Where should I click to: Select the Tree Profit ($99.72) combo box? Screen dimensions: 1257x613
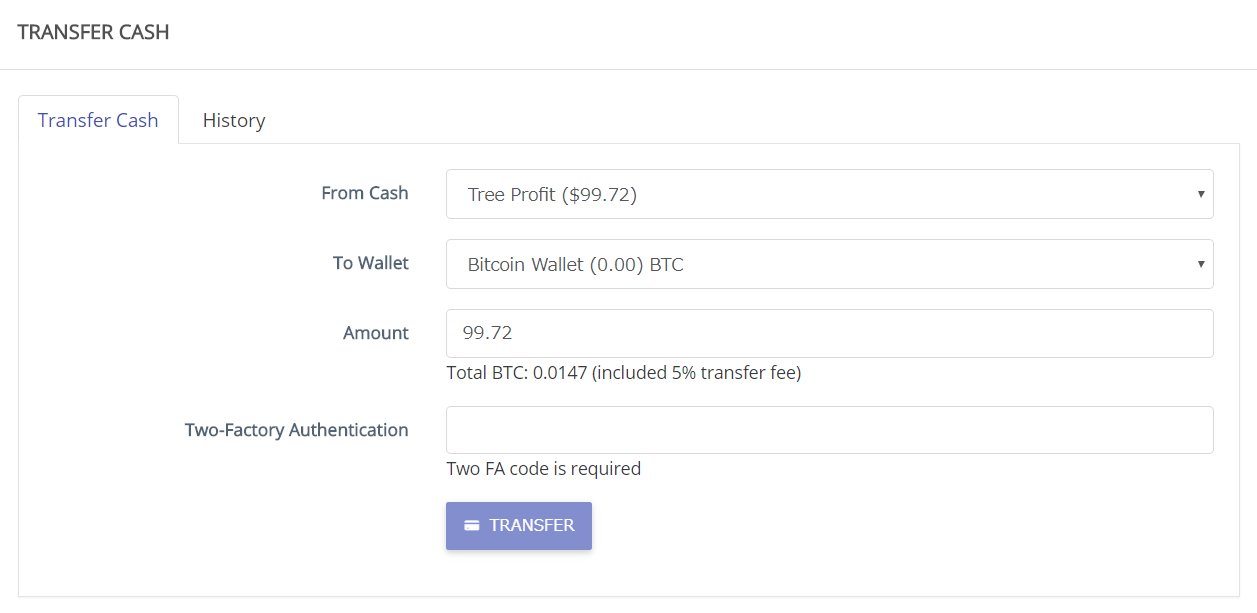pos(828,194)
